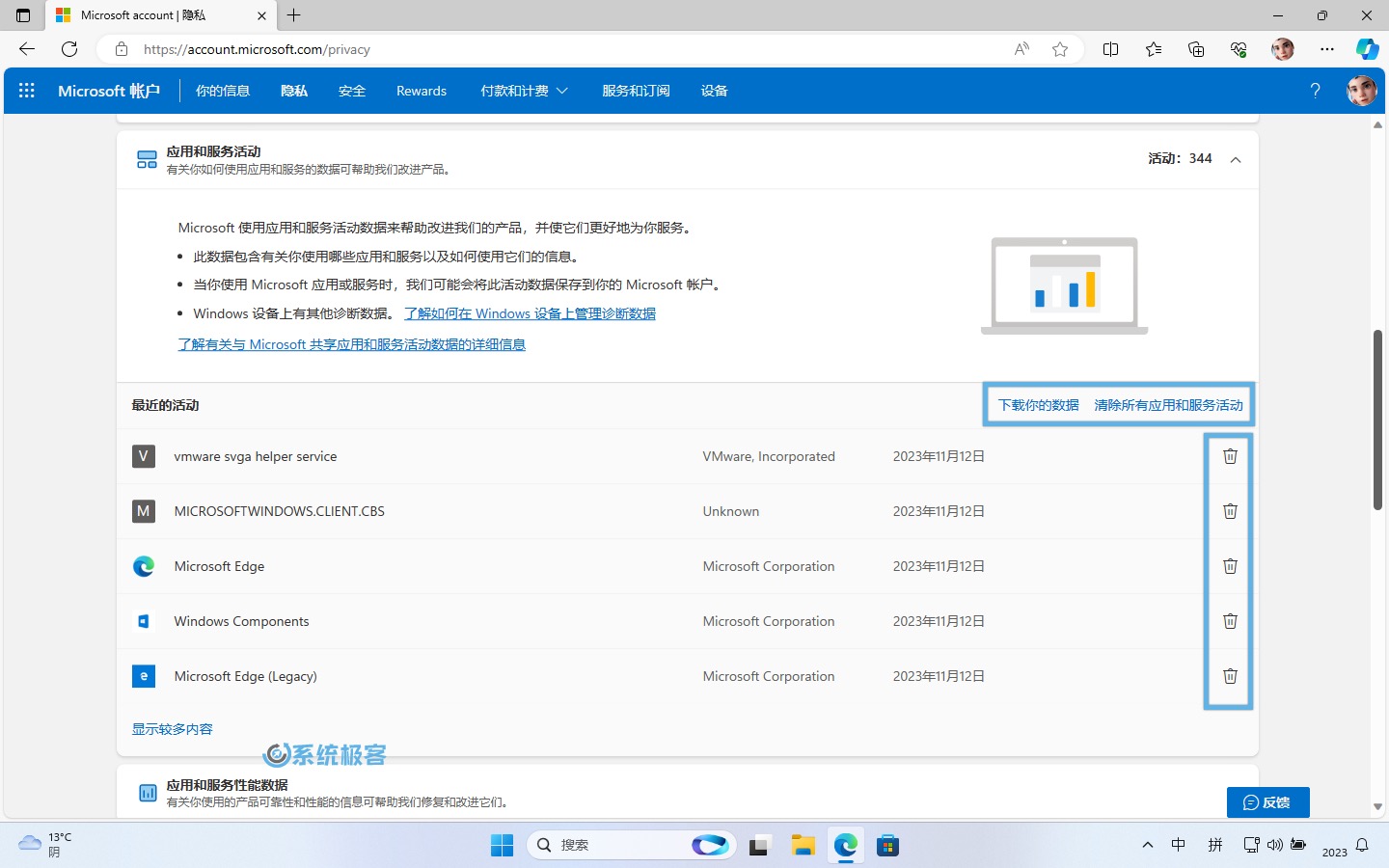1389x868 pixels.
Task: Click the Edge icon in taskbar
Action: [x=846, y=846]
